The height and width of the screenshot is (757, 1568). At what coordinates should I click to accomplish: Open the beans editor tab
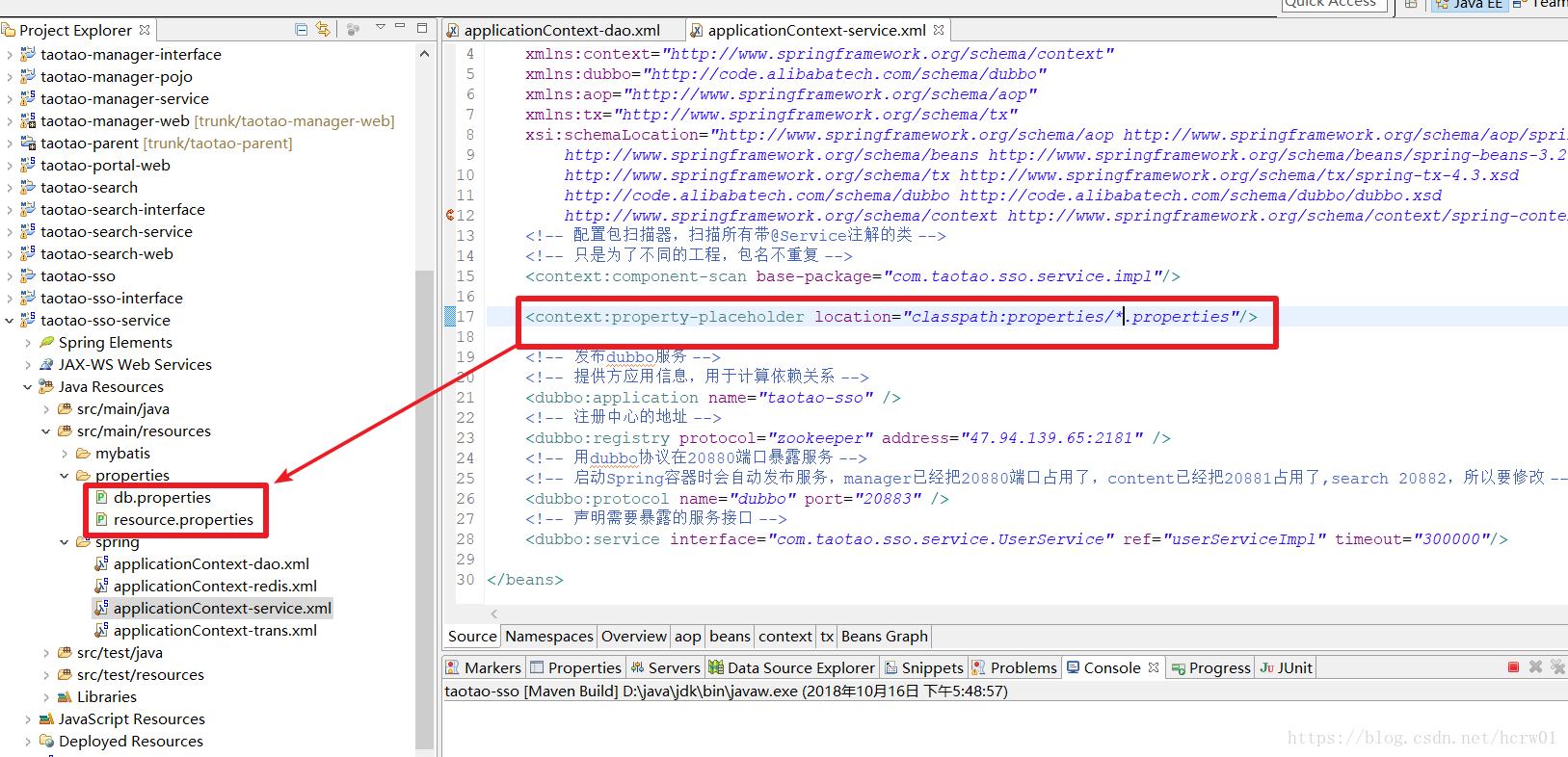tap(730, 637)
